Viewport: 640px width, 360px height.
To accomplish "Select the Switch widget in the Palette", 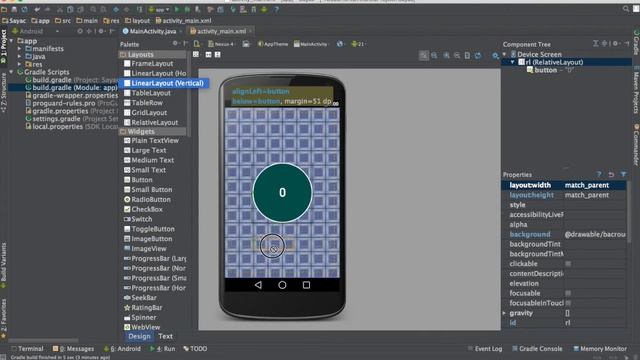I will click(138, 219).
